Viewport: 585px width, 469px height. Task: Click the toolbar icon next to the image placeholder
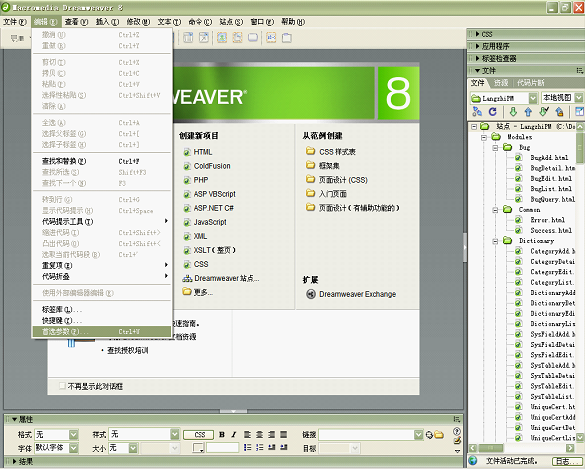tap(237, 38)
